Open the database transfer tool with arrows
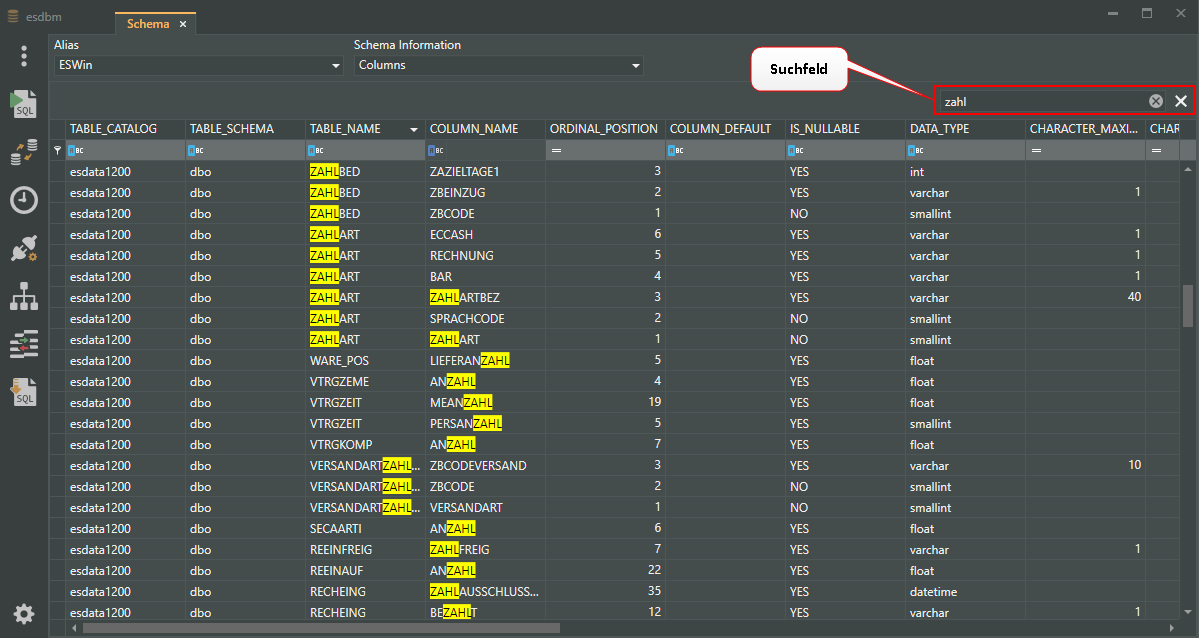 coord(24,151)
